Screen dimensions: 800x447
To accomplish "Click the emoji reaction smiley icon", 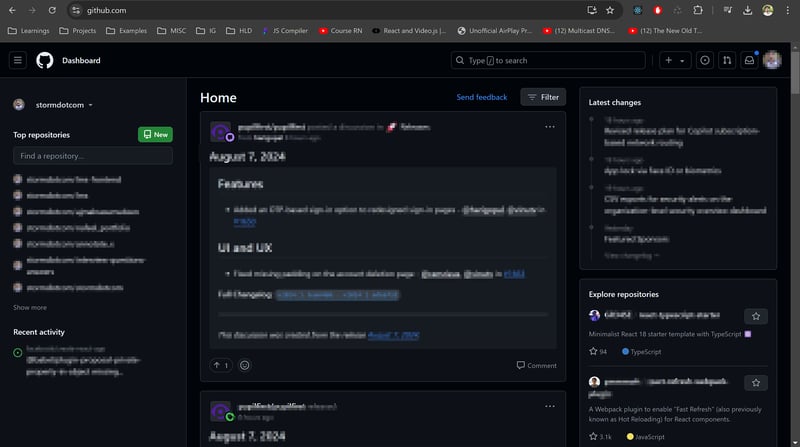I will (x=245, y=365).
